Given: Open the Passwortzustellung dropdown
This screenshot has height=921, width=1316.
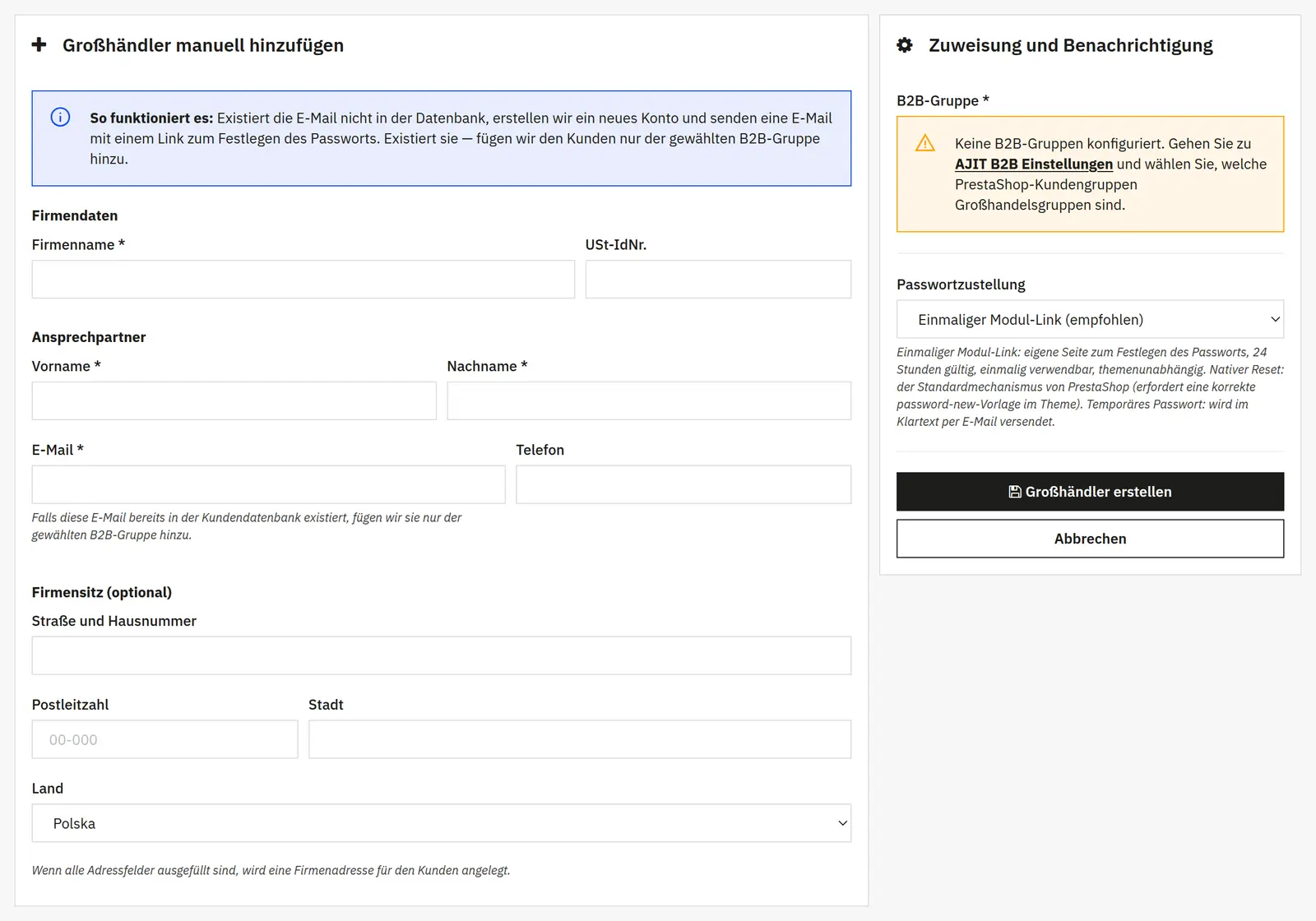Looking at the screenshot, I should (x=1090, y=319).
